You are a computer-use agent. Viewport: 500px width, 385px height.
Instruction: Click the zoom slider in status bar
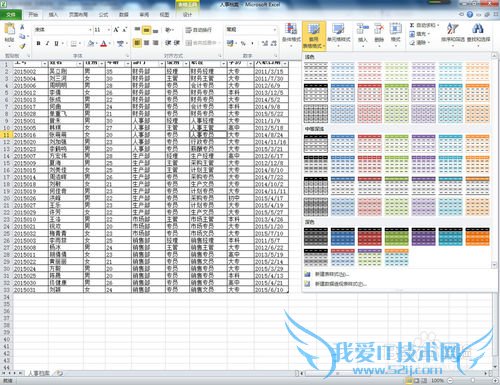tap(473, 380)
